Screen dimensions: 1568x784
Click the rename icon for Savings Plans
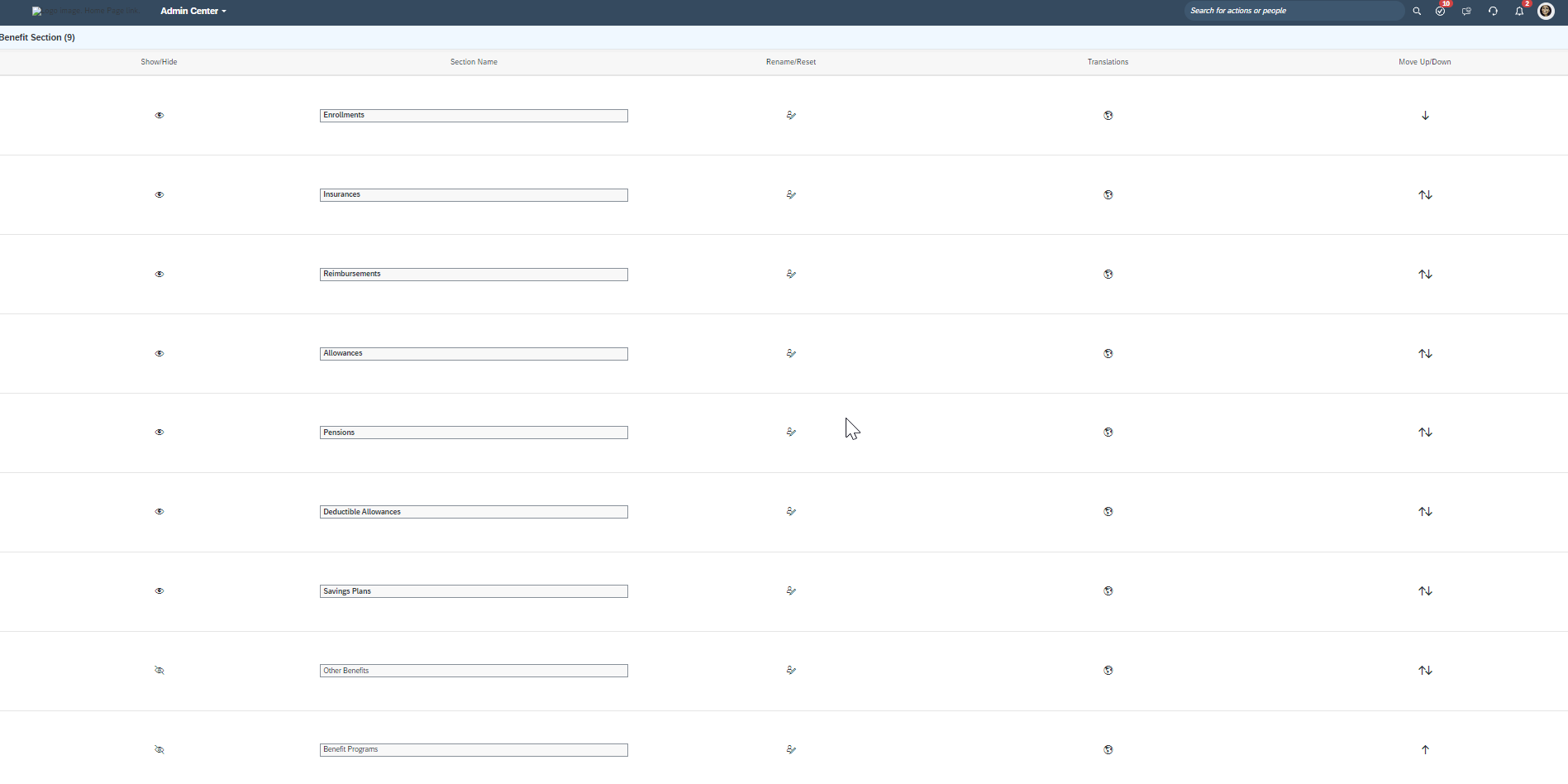(x=791, y=591)
